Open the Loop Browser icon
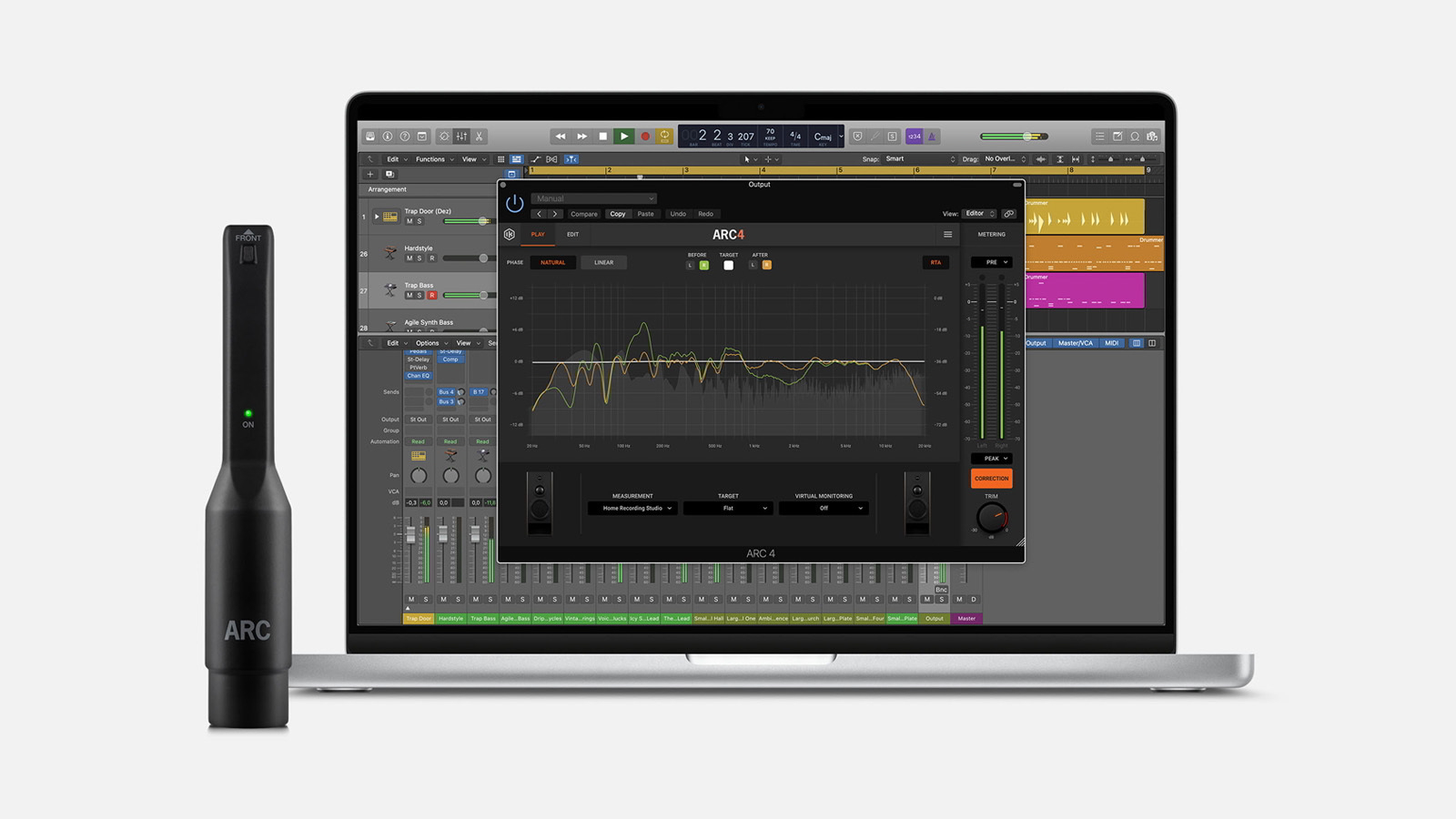This screenshot has height=819, width=1456. pyautogui.click(x=1135, y=136)
